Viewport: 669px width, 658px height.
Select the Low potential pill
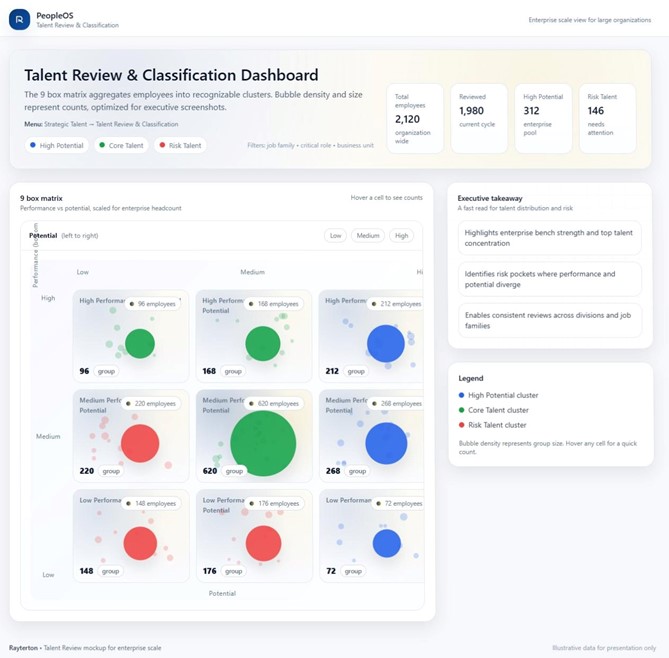336,236
